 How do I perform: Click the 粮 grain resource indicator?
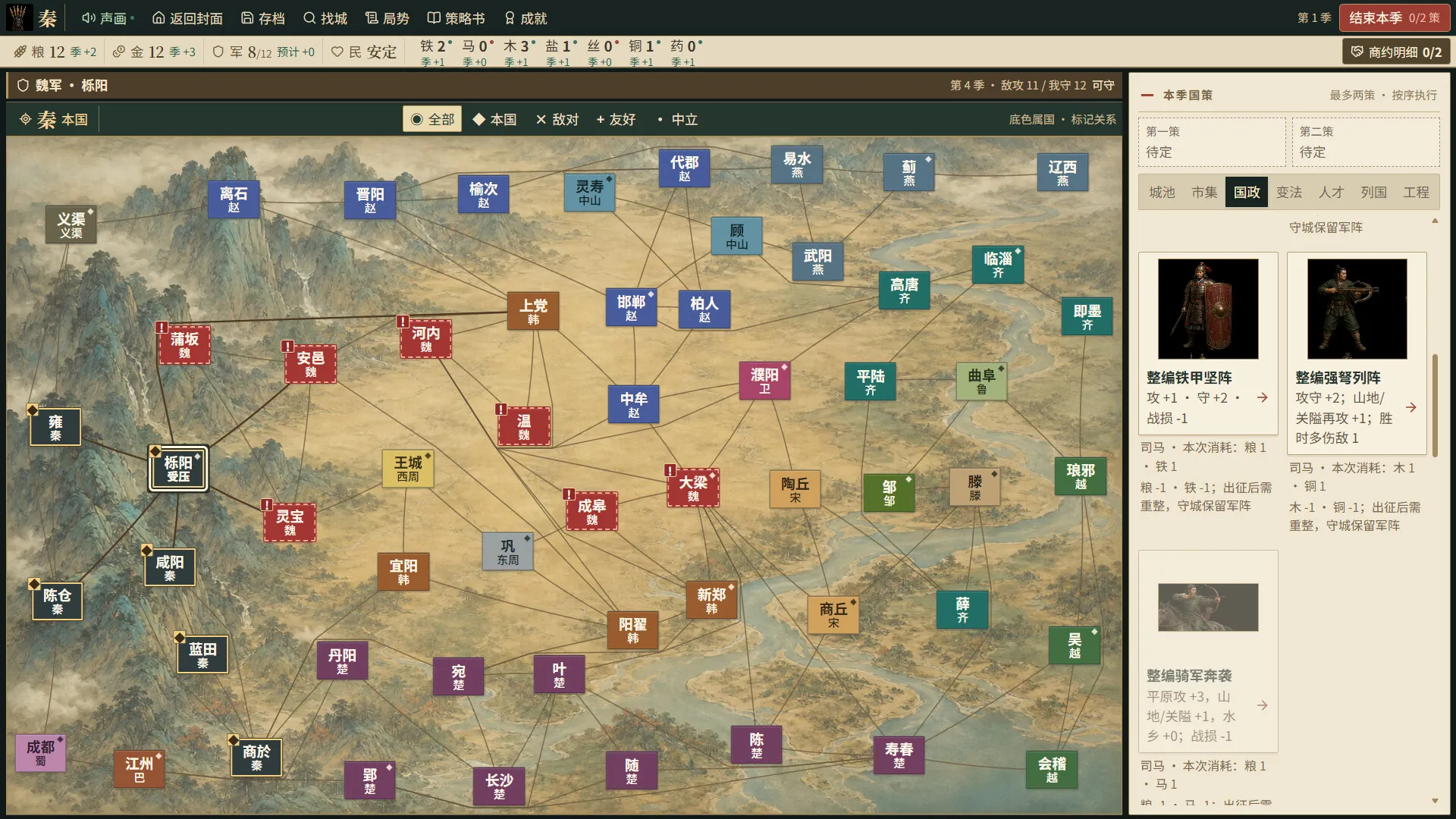[x=55, y=52]
